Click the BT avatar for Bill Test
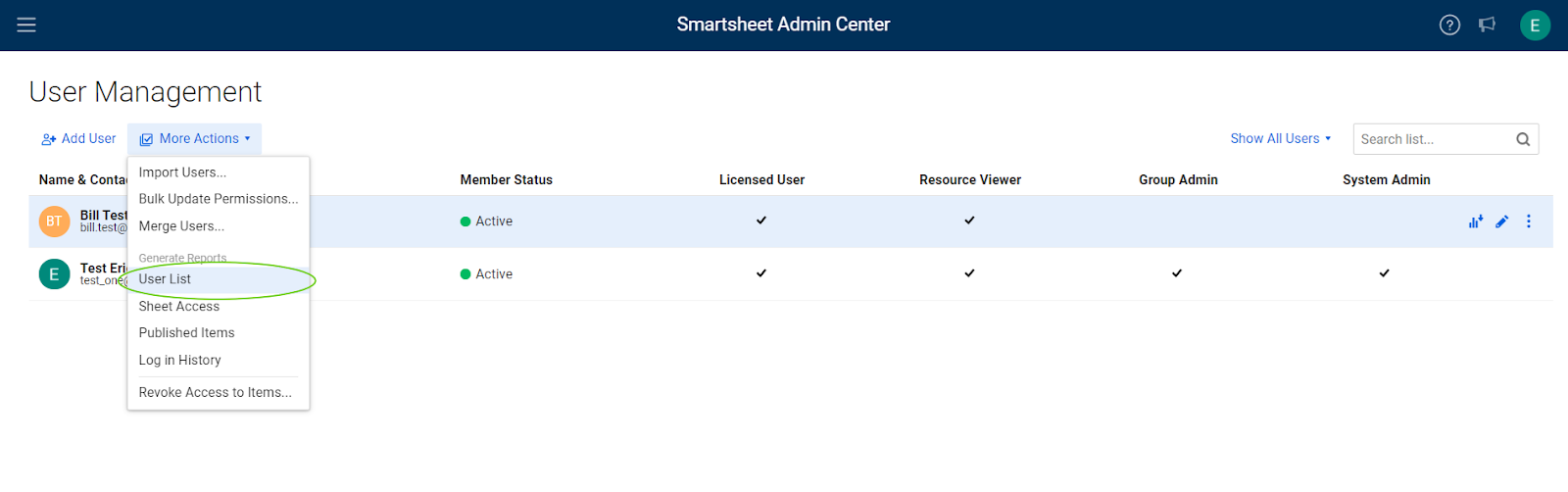This screenshot has height=492, width=1568. pyautogui.click(x=54, y=221)
